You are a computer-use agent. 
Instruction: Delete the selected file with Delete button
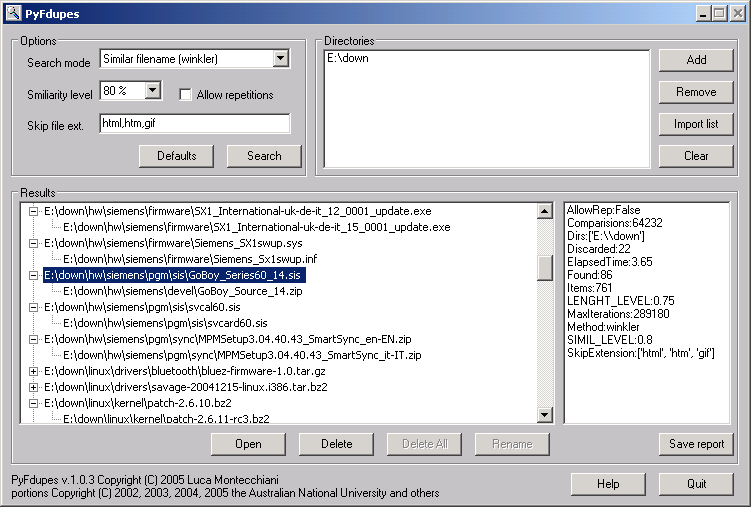(x=336, y=444)
